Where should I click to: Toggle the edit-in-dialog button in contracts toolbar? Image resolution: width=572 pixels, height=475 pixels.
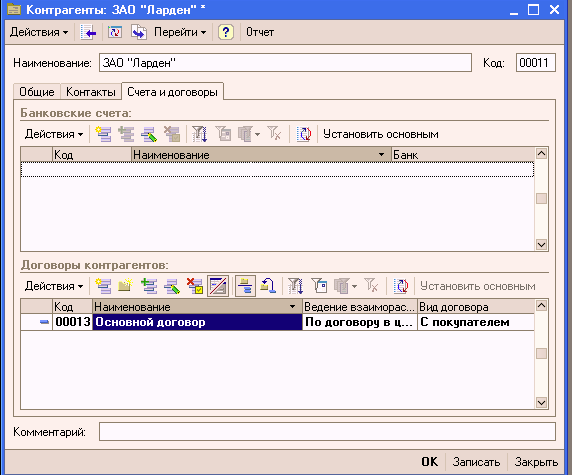218,286
